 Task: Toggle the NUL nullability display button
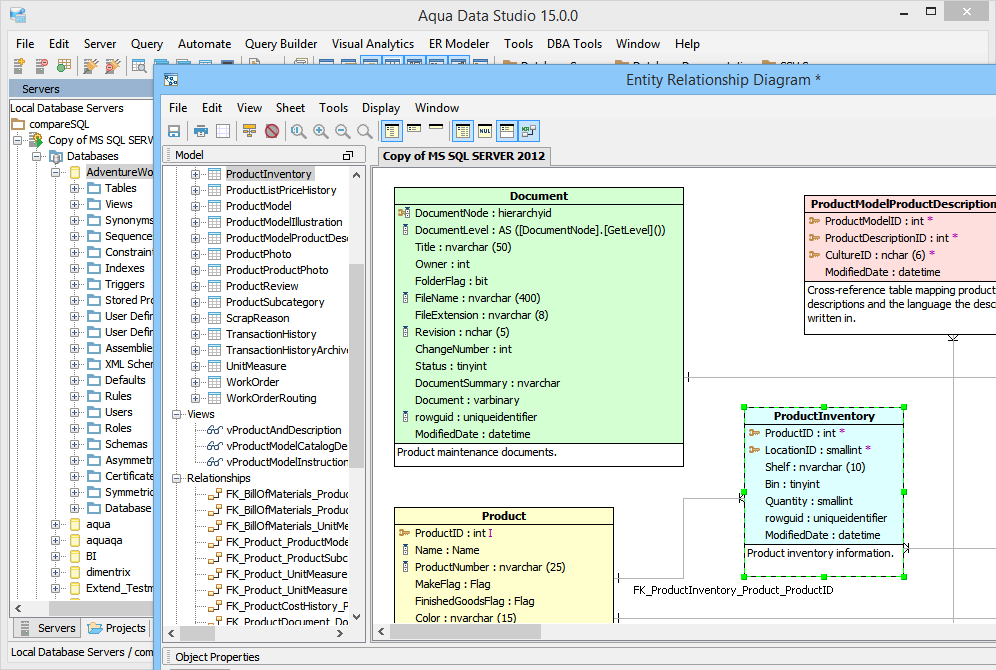[484, 131]
